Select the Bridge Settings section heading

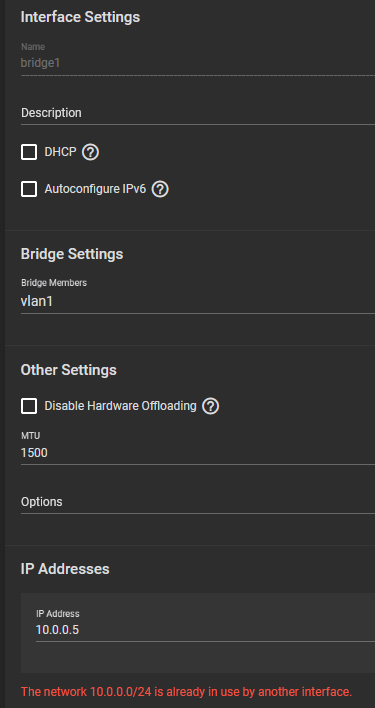[x=72, y=254]
